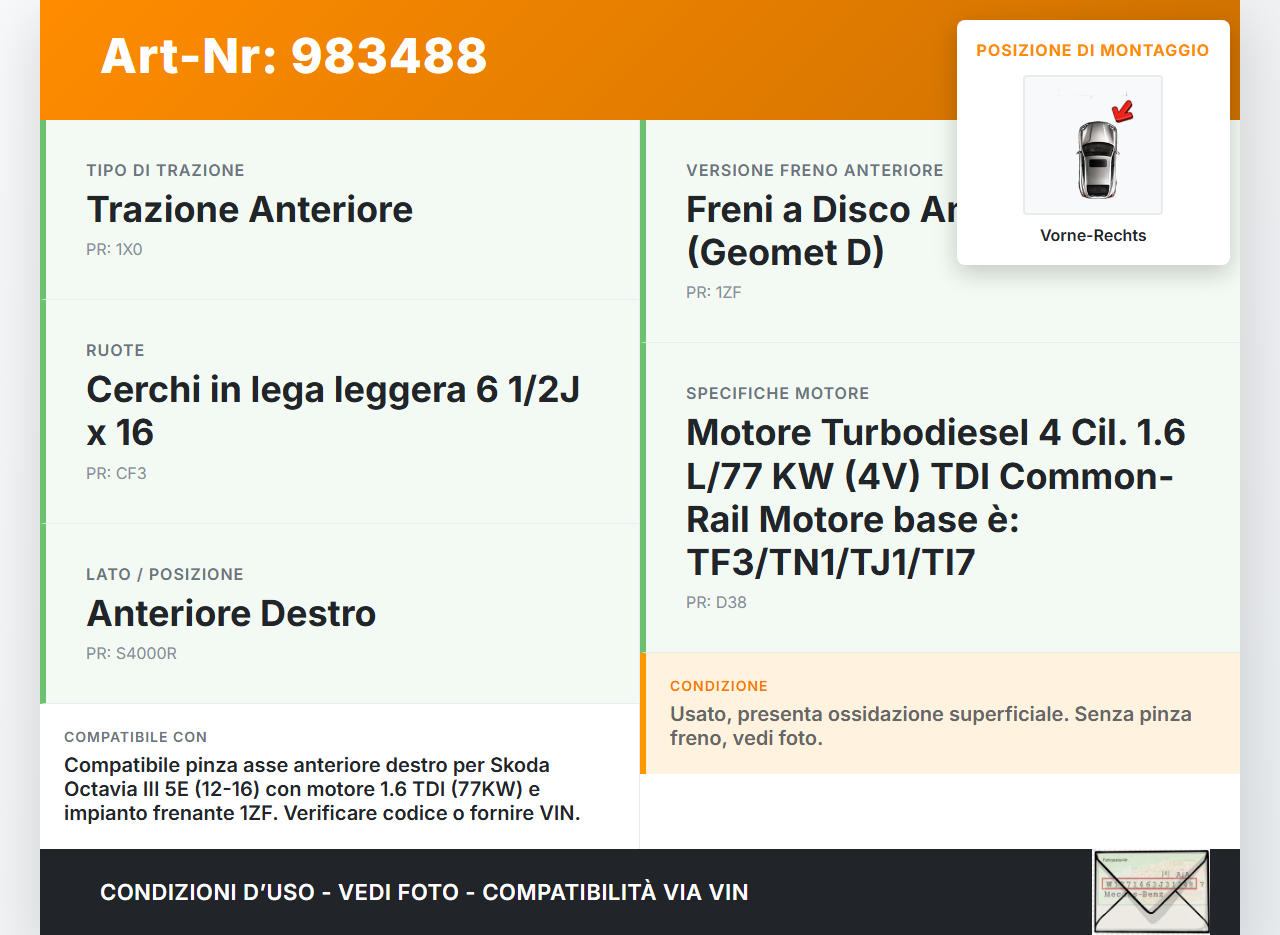Click the PR: 1ZF code
Image resolution: width=1280 pixels, height=935 pixels.
coord(714,293)
